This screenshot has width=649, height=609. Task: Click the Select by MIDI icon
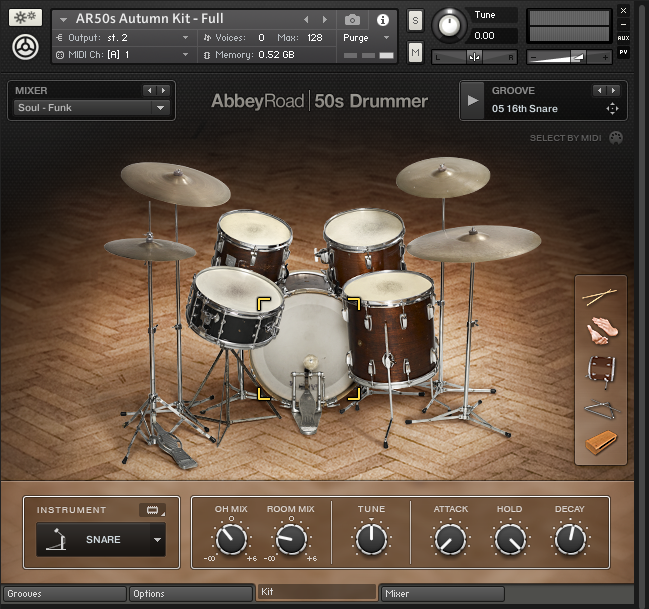coord(616,137)
